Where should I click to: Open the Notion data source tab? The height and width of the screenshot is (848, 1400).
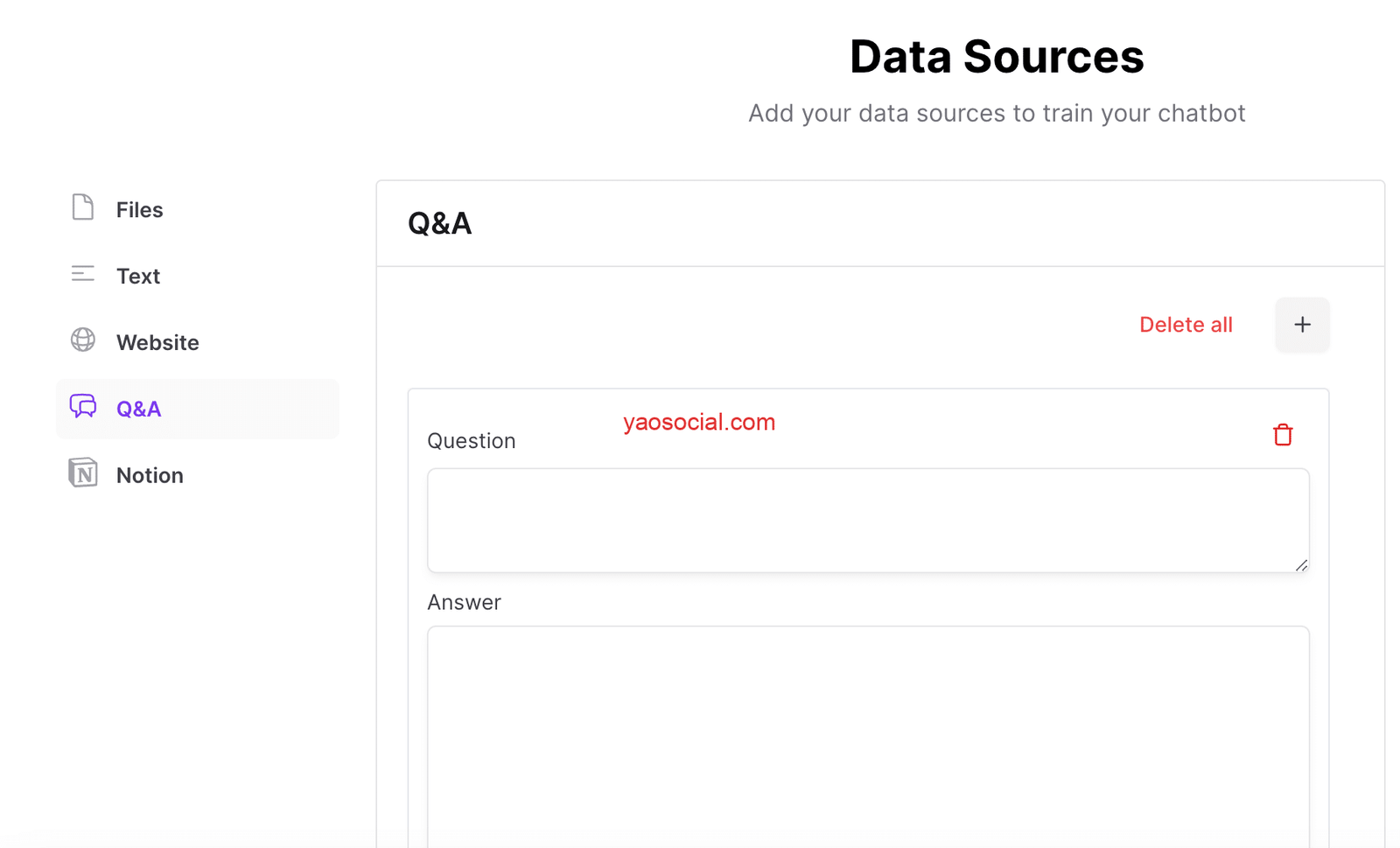(150, 476)
